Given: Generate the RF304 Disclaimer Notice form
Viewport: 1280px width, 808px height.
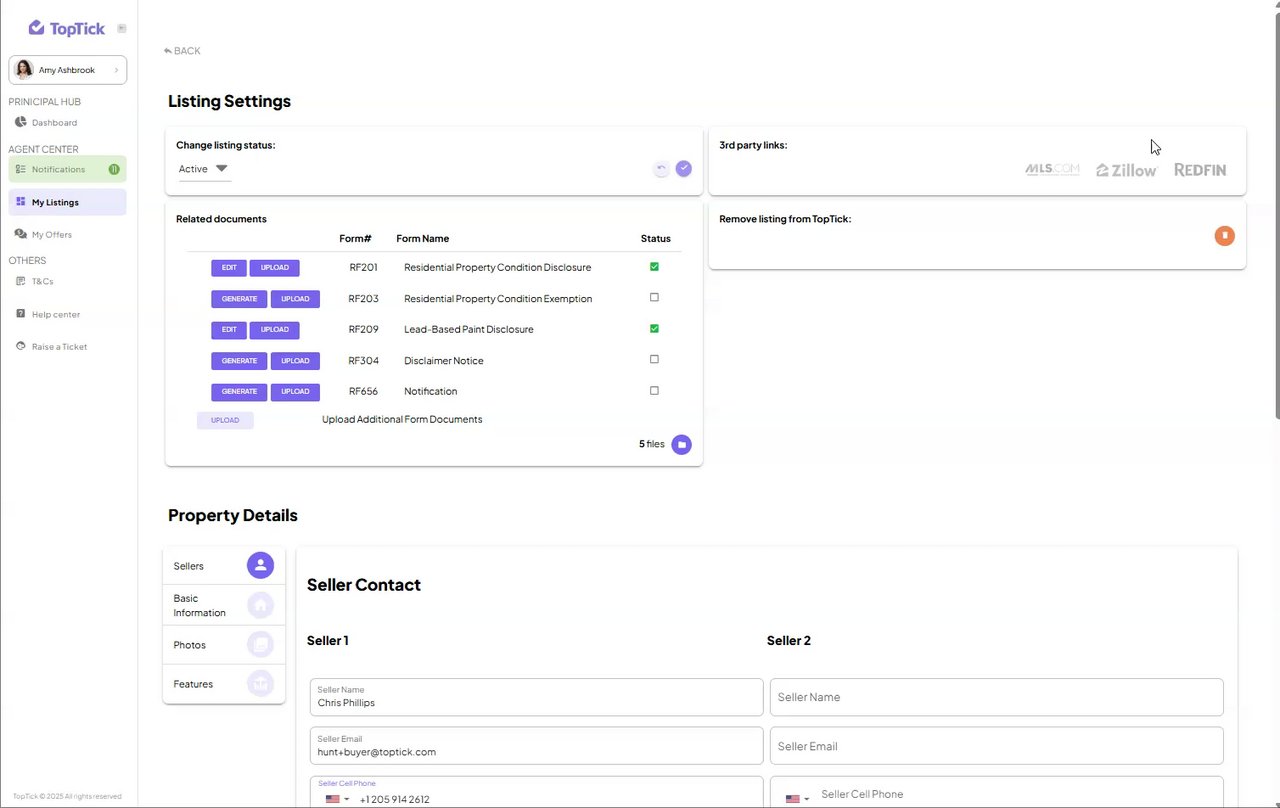Looking at the screenshot, I should pyautogui.click(x=239, y=361).
